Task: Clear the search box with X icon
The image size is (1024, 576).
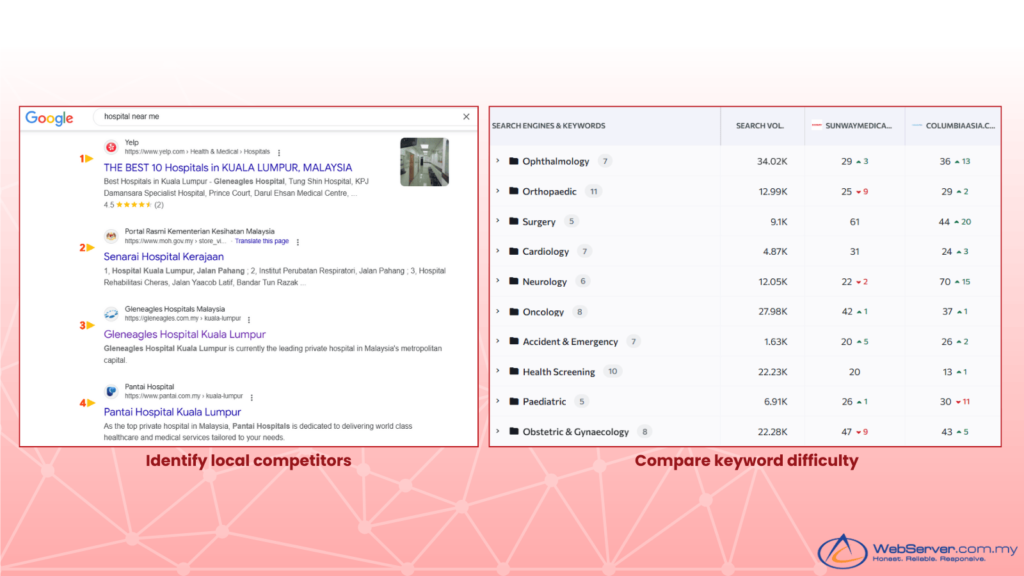Action: point(466,117)
